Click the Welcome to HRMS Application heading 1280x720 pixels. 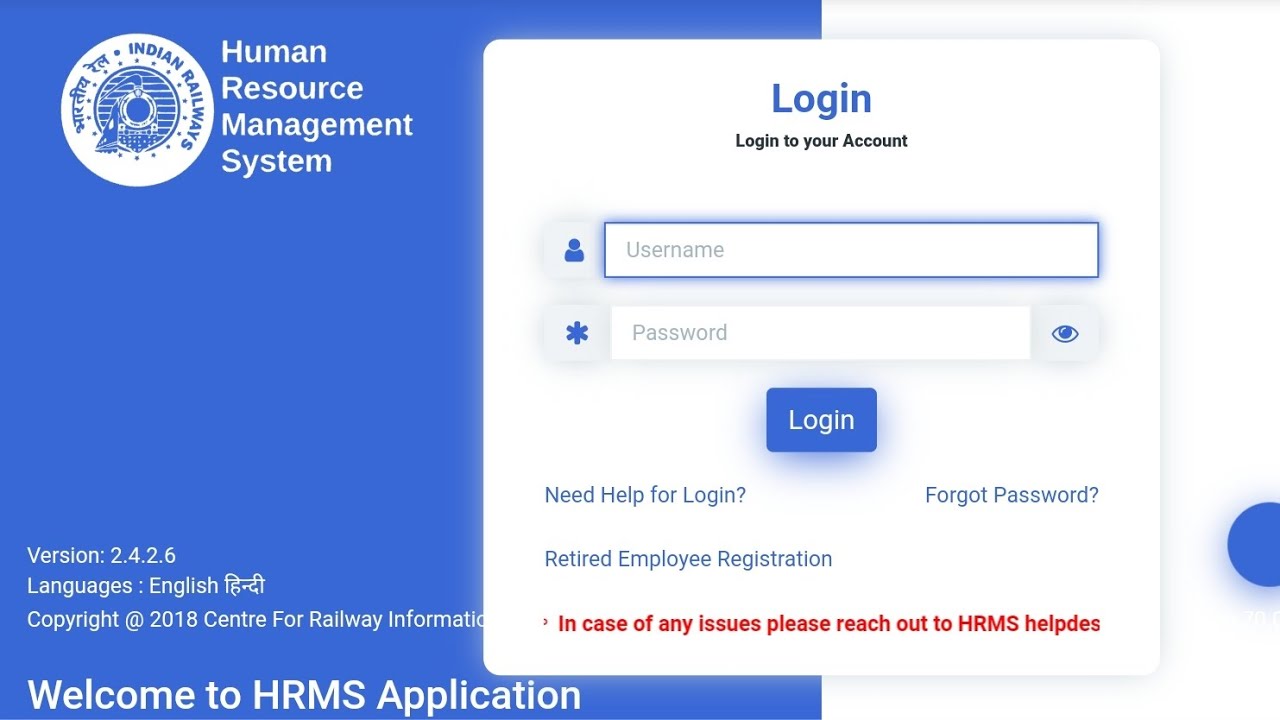click(x=304, y=694)
